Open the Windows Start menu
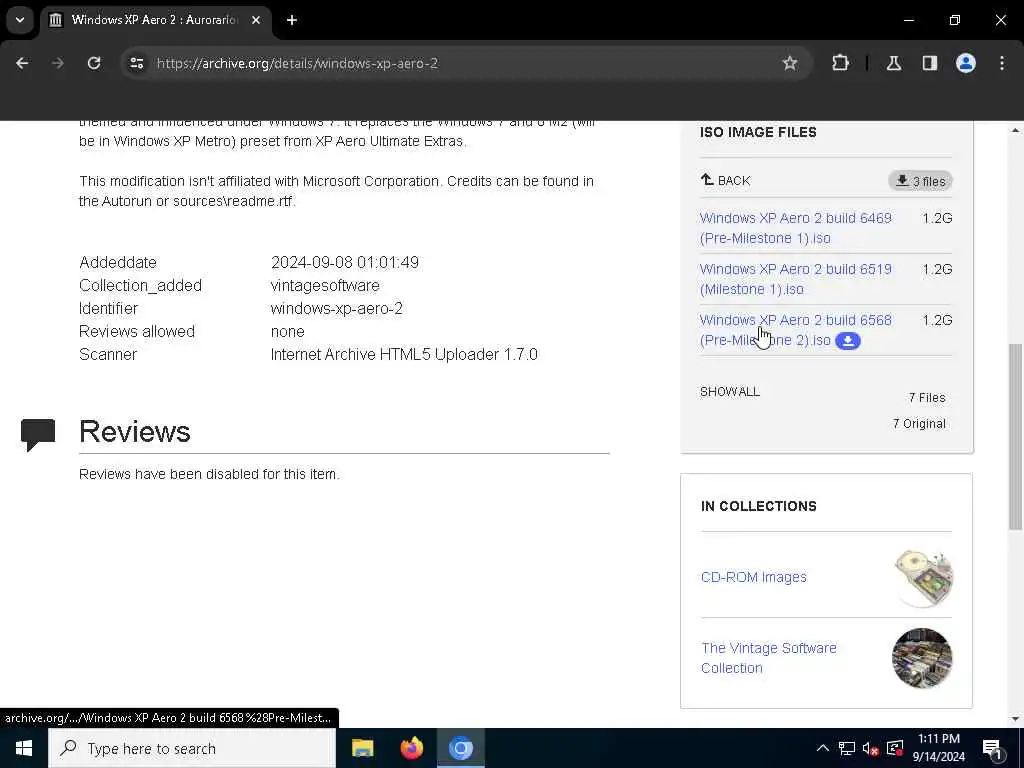 24,748
